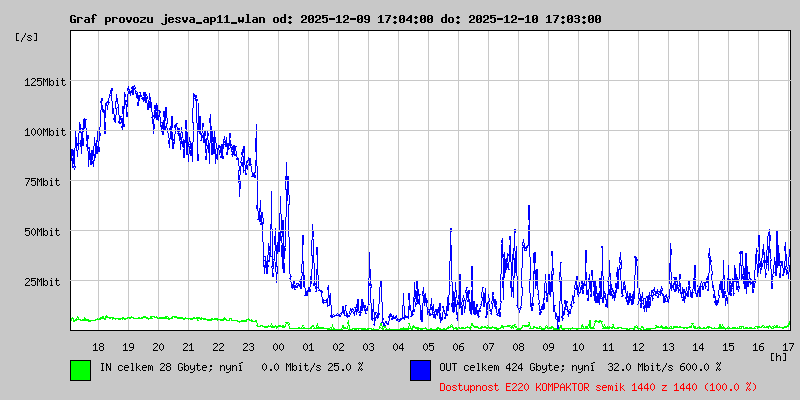Click the '25.0 %' IN percentage value
This screenshot has width=800, height=400.
pos(345,367)
